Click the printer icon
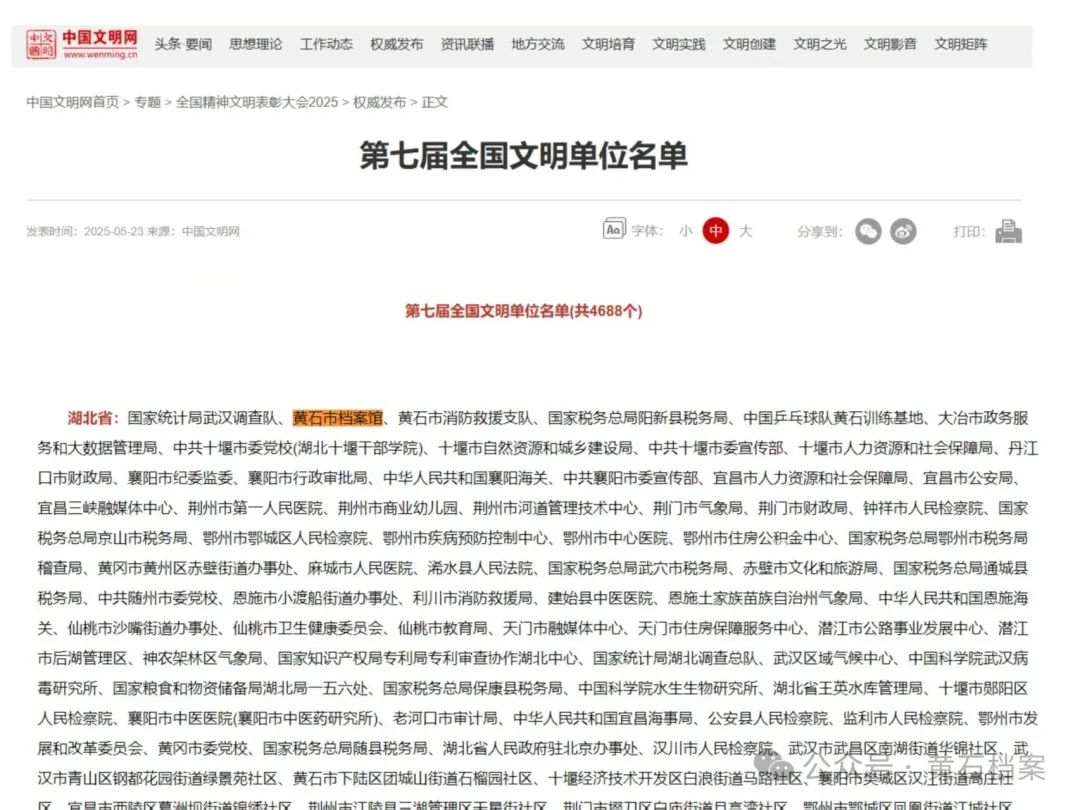1080x810 pixels. click(x=1008, y=231)
